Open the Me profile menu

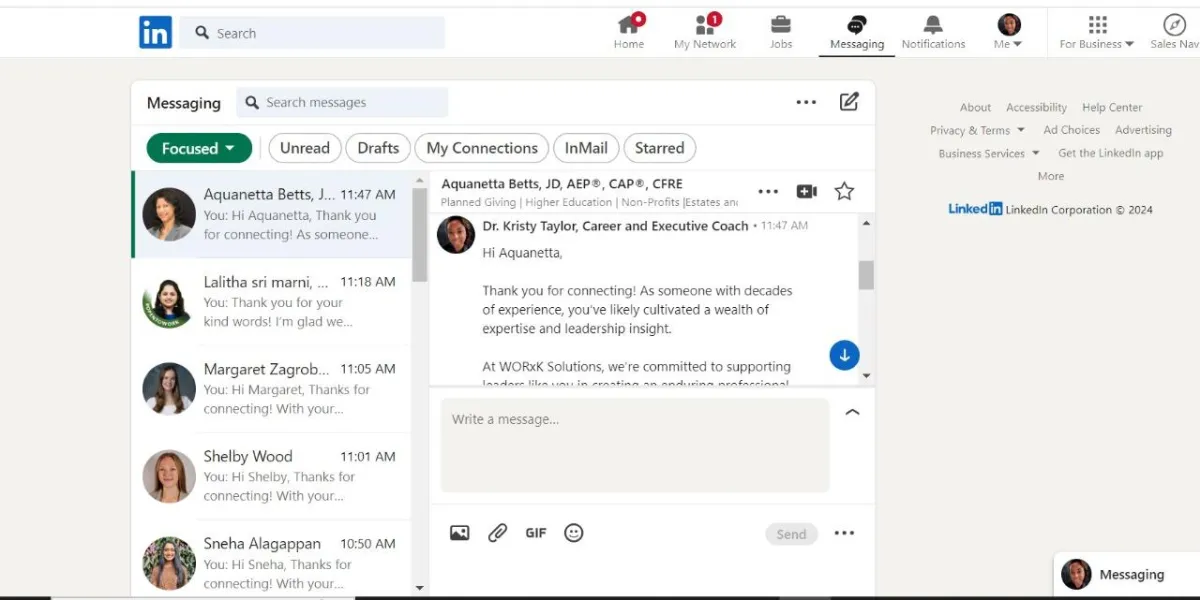1008,32
